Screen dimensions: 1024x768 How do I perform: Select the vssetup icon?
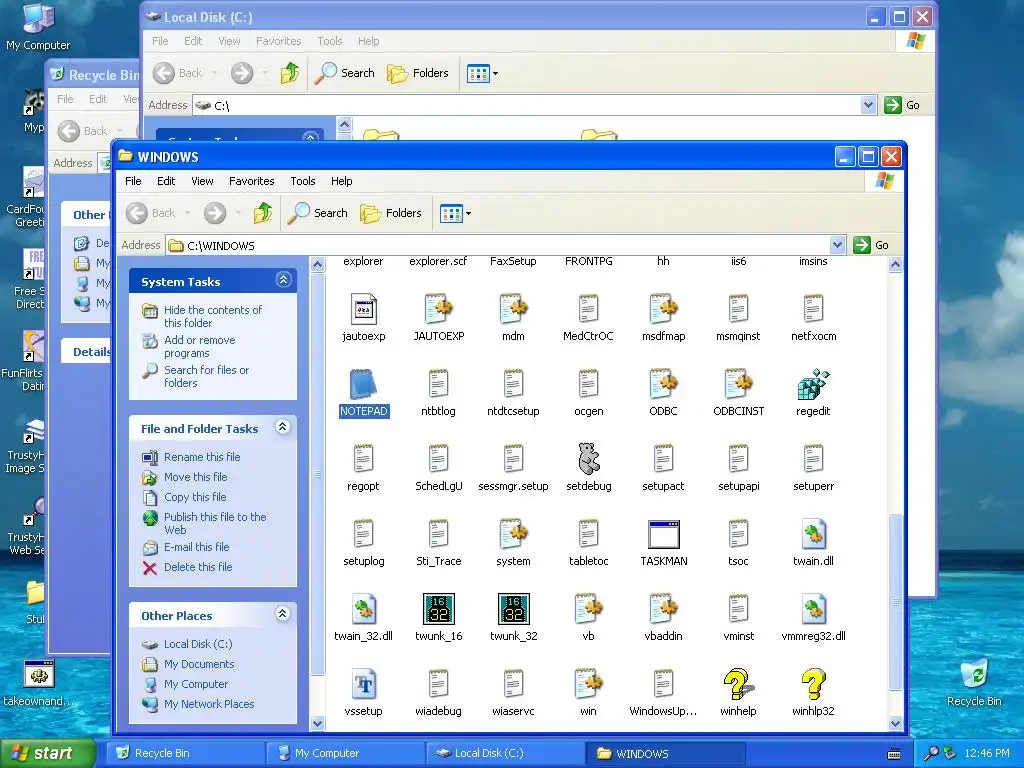tap(363, 684)
